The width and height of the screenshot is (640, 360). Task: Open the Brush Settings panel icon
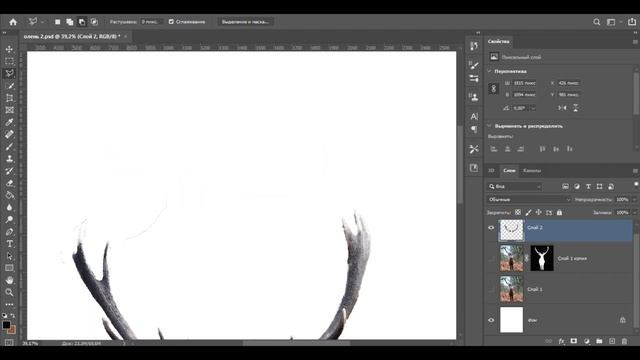[474, 65]
